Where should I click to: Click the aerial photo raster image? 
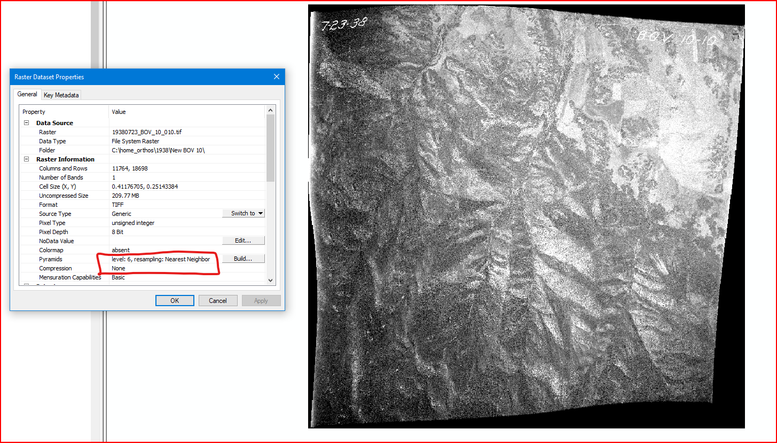coord(526,217)
